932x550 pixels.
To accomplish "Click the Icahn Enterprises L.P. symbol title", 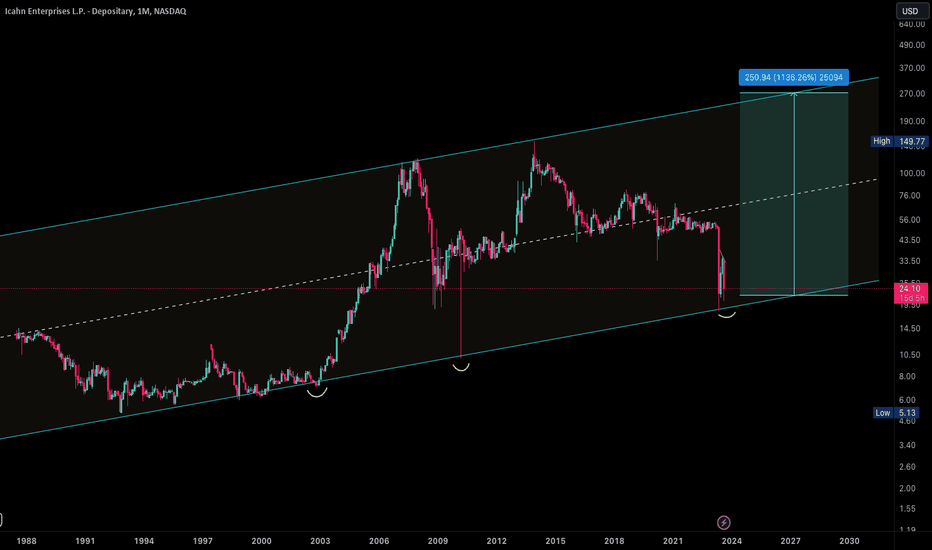I will (x=96, y=11).
